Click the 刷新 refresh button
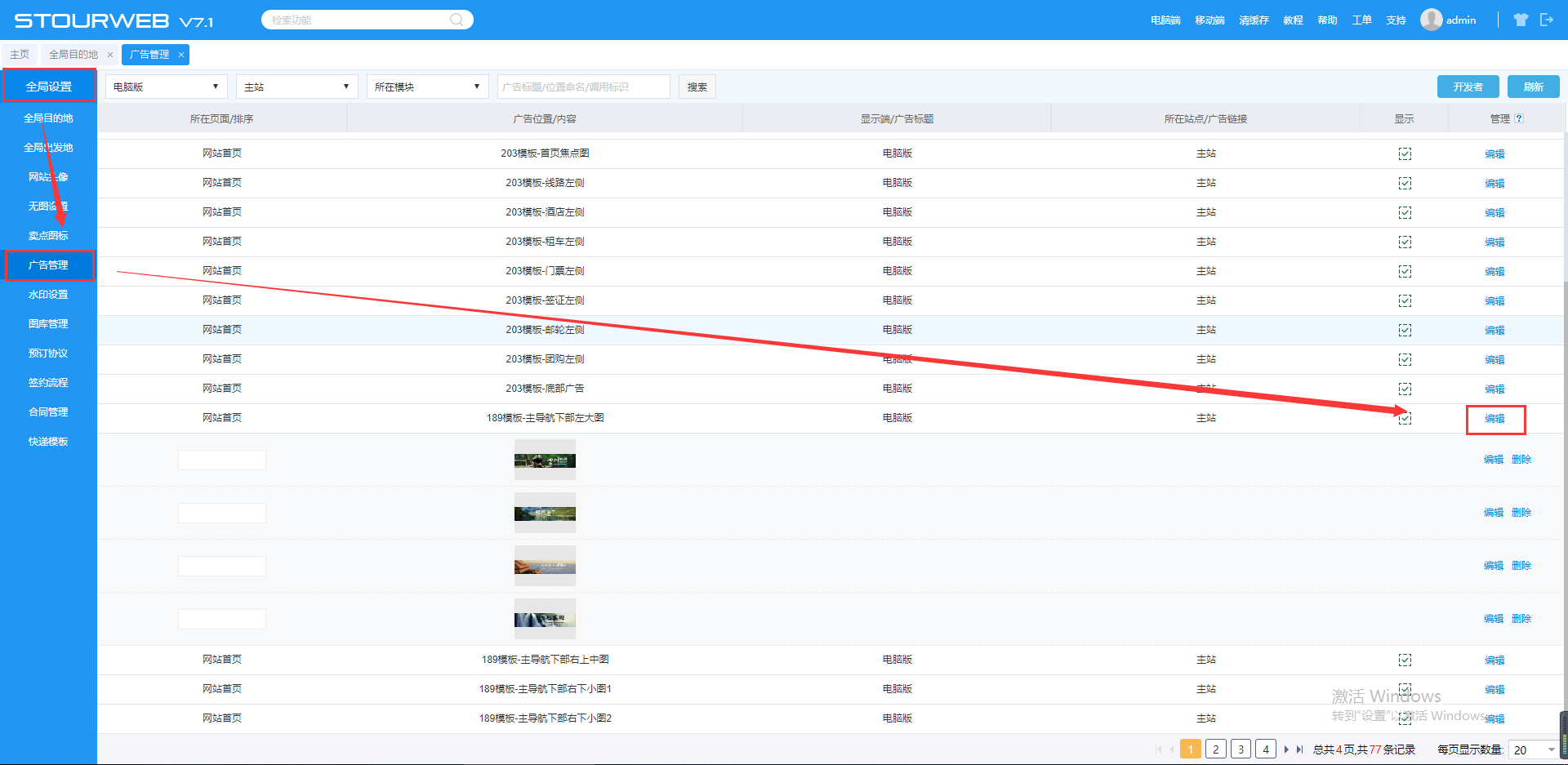Image resolution: width=1568 pixels, height=765 pixels. pos(1533,87)
